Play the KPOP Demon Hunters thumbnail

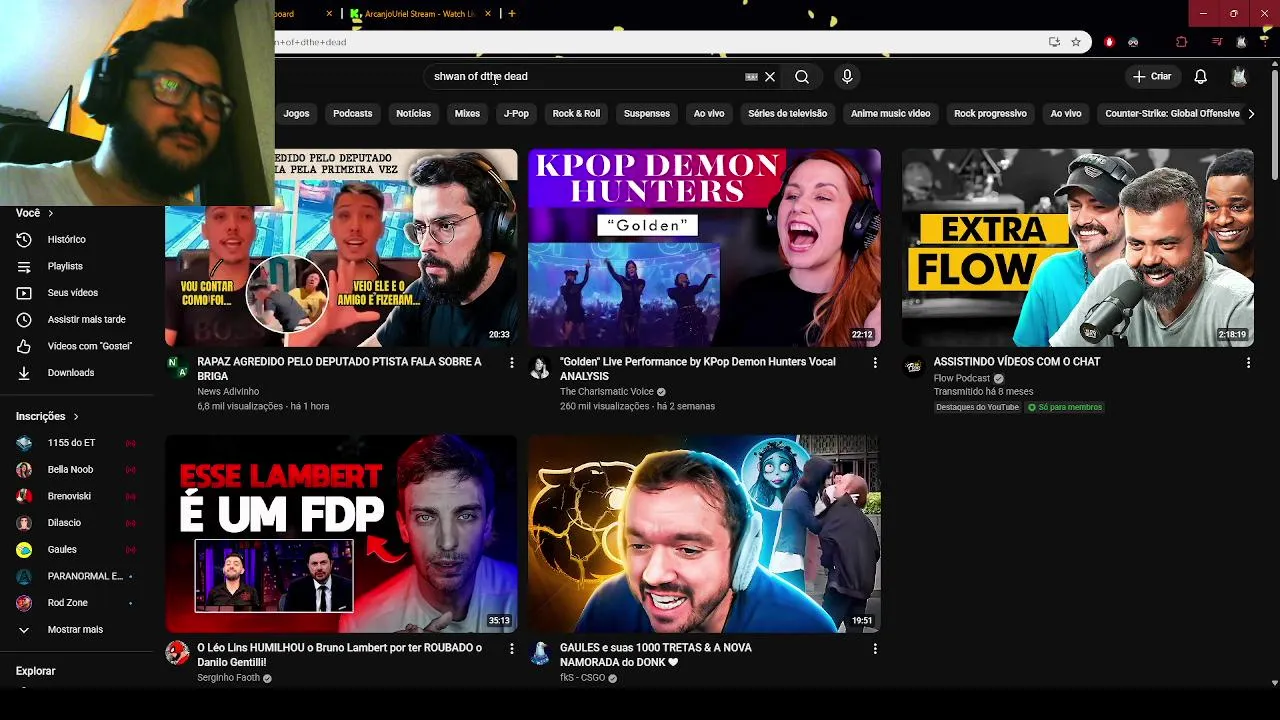pyautogui.click(x=704, y=248)
